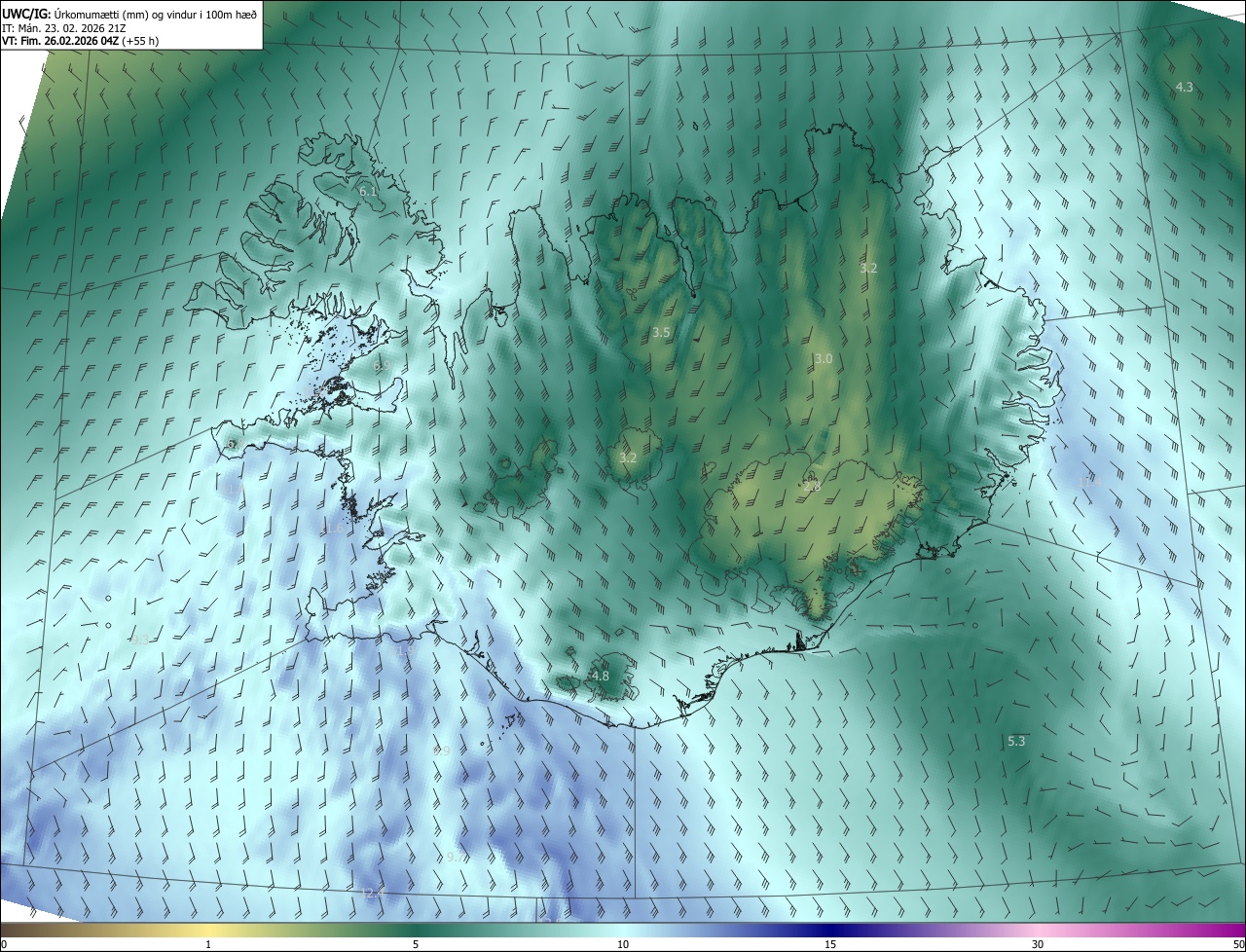Click the 3.2 label directly above the 3.0 label

tap(869, 268)
